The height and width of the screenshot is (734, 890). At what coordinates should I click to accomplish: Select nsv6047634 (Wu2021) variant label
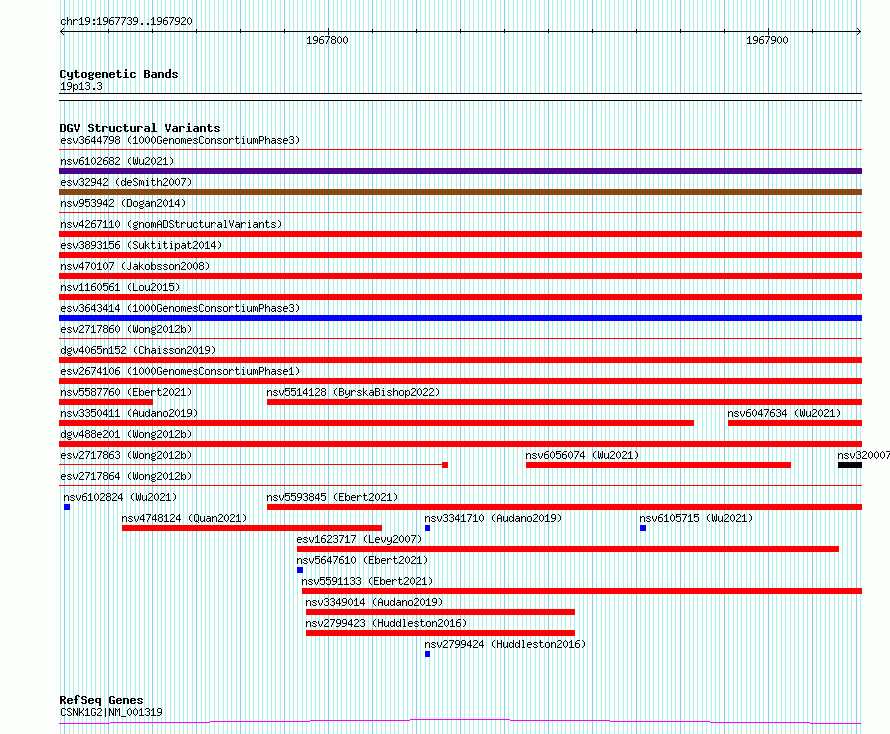(x=784, y=413)
